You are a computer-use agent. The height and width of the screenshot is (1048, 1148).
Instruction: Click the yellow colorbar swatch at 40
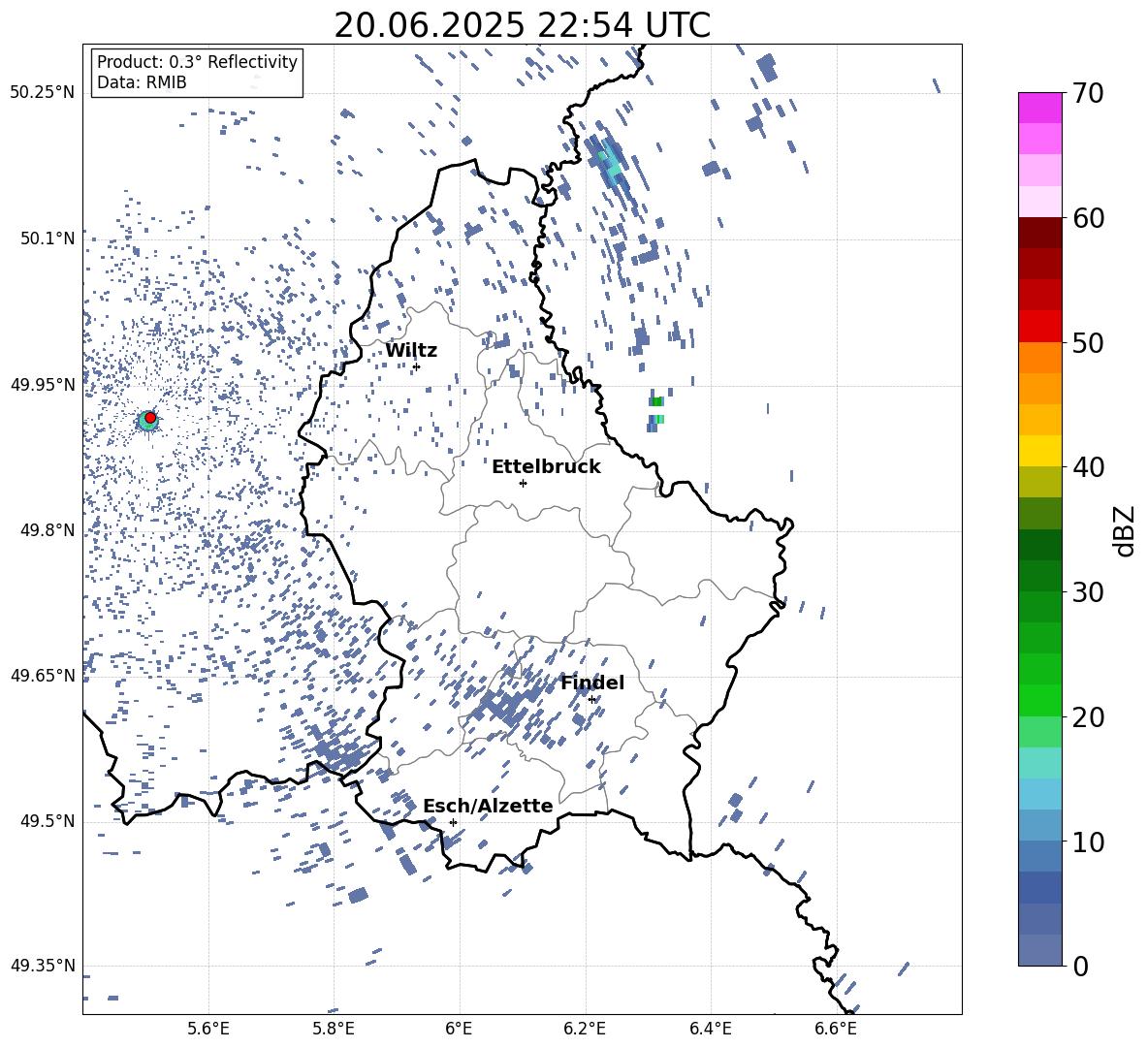coord(1039,451)
